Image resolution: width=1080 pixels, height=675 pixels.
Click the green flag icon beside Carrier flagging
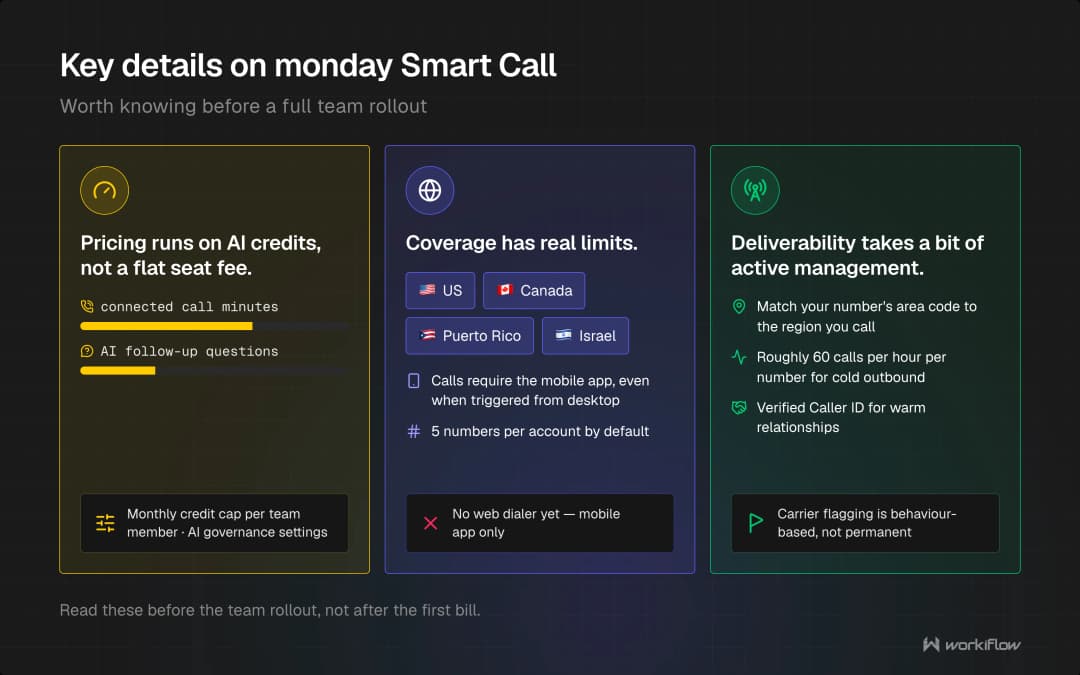(756, 523)
